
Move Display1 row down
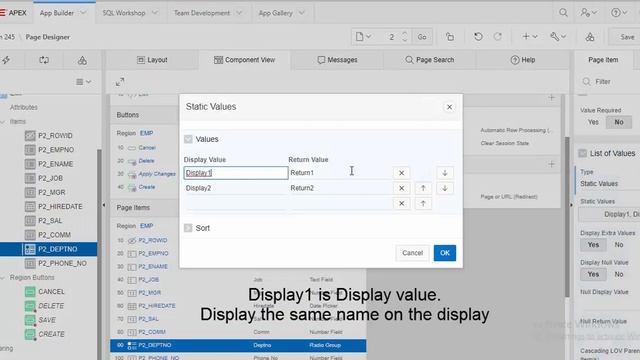[x=445, y=173]
